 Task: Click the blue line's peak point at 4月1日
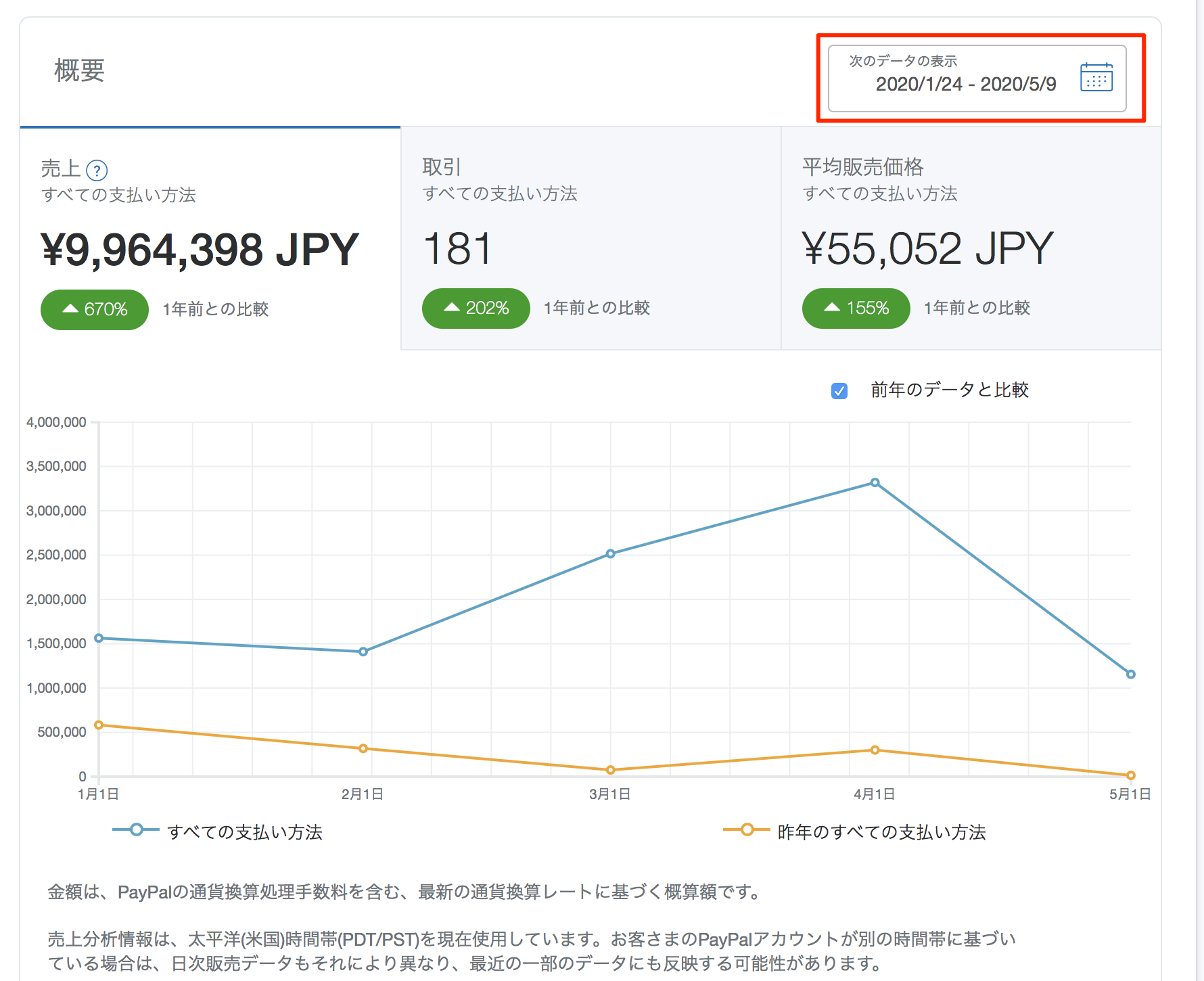click(875, 482)
